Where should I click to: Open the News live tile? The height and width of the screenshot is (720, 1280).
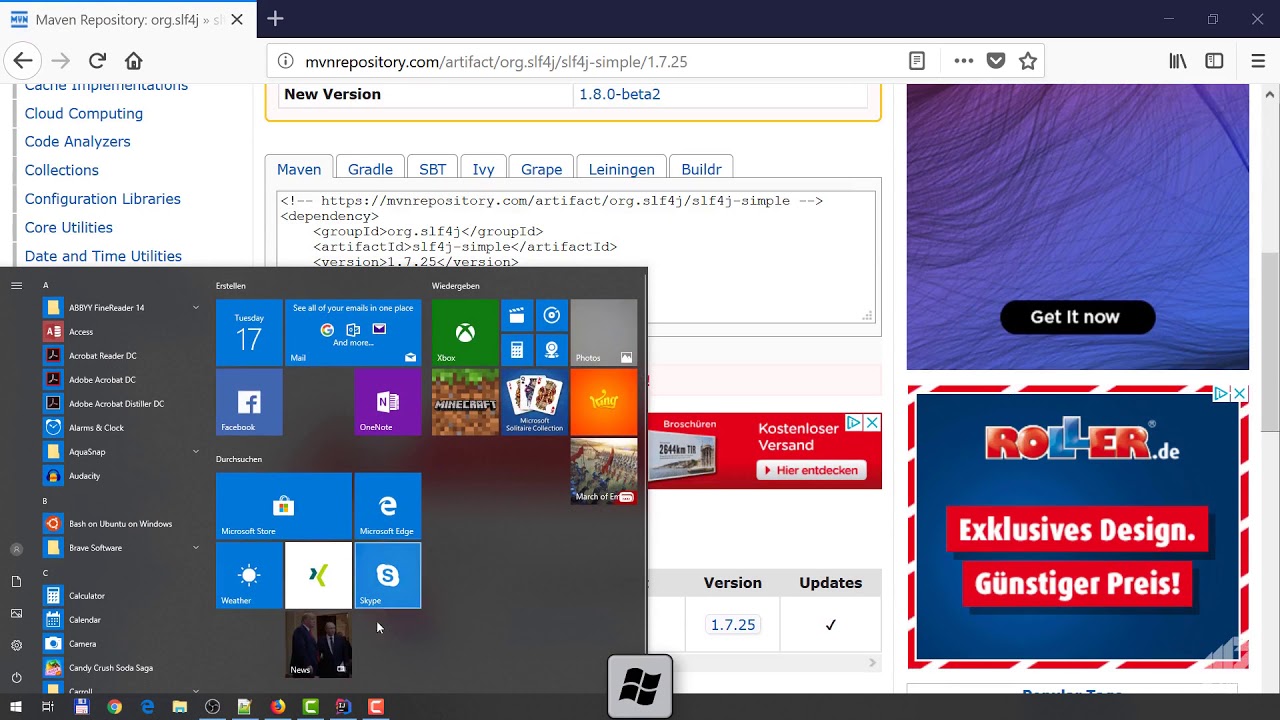[x=318, y=644]
